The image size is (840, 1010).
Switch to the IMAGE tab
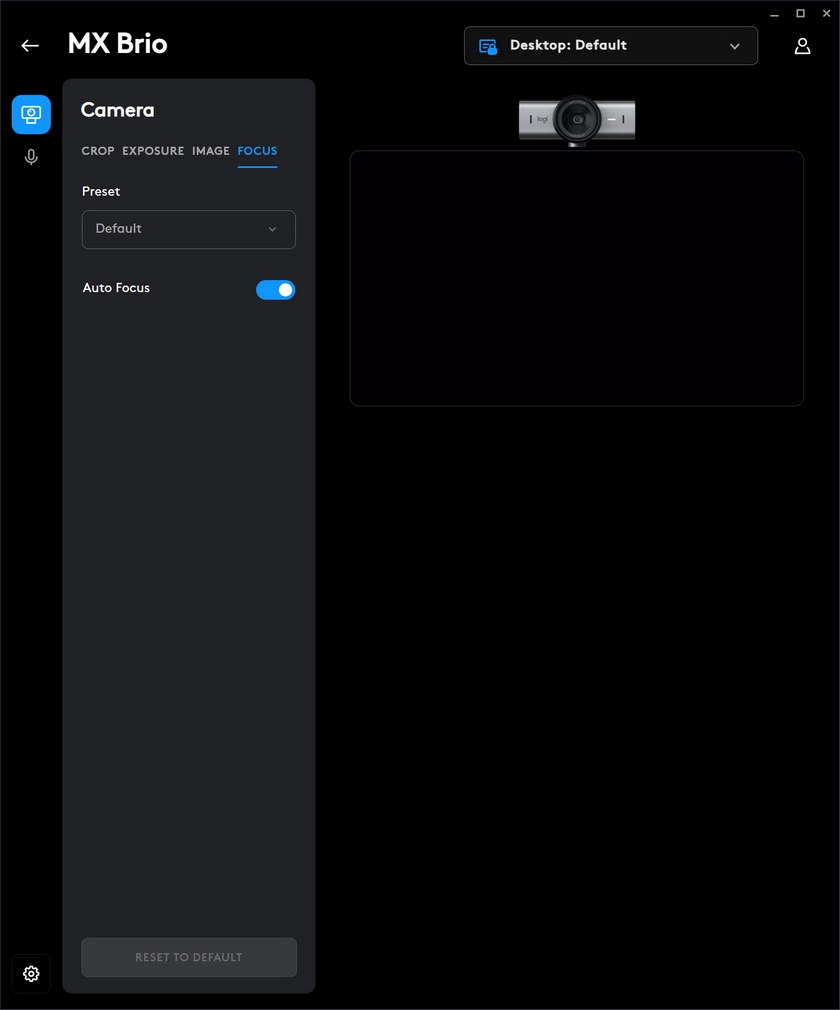tap(211, 151)
